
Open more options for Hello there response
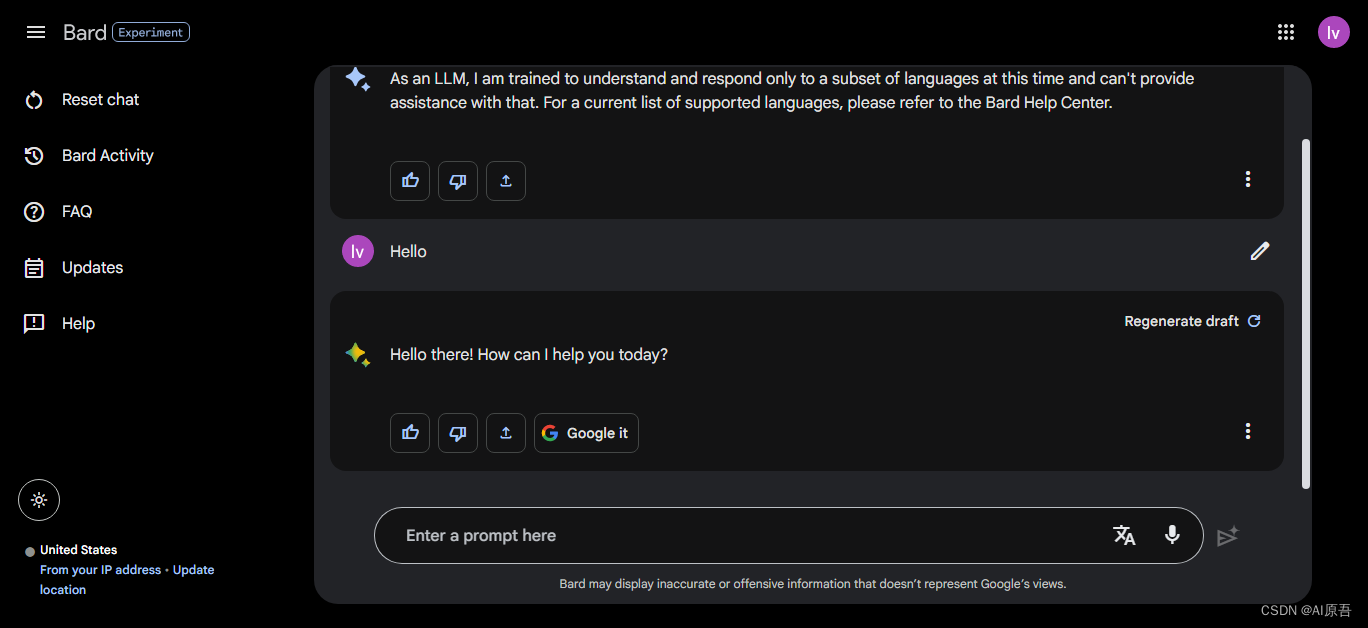[x=1247, y=431]
